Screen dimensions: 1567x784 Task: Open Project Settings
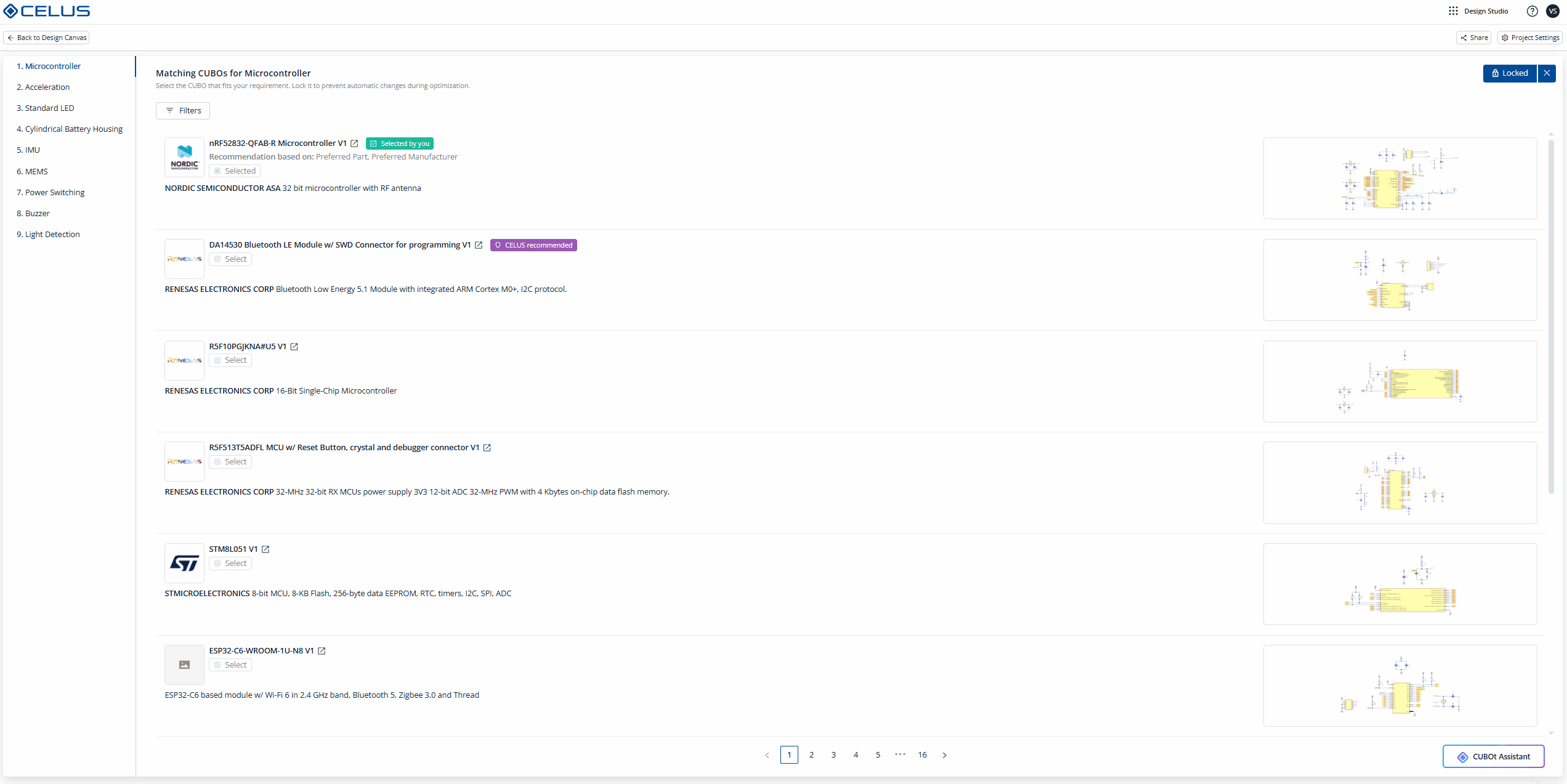pyautogui.click(x=1530, y=38)
